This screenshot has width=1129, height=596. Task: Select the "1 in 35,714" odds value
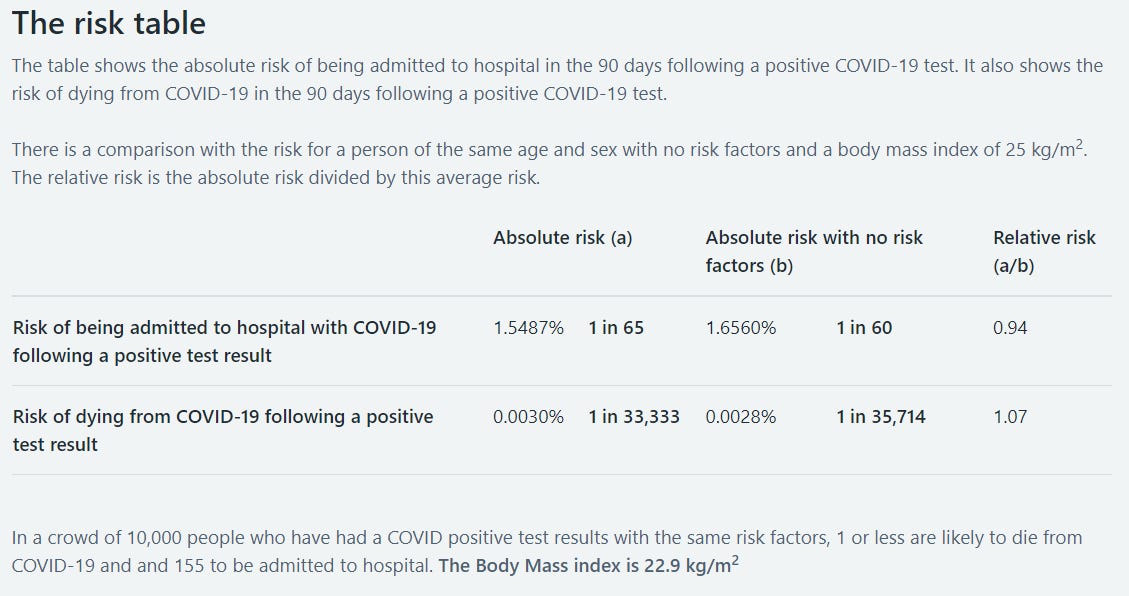point(881,417)
